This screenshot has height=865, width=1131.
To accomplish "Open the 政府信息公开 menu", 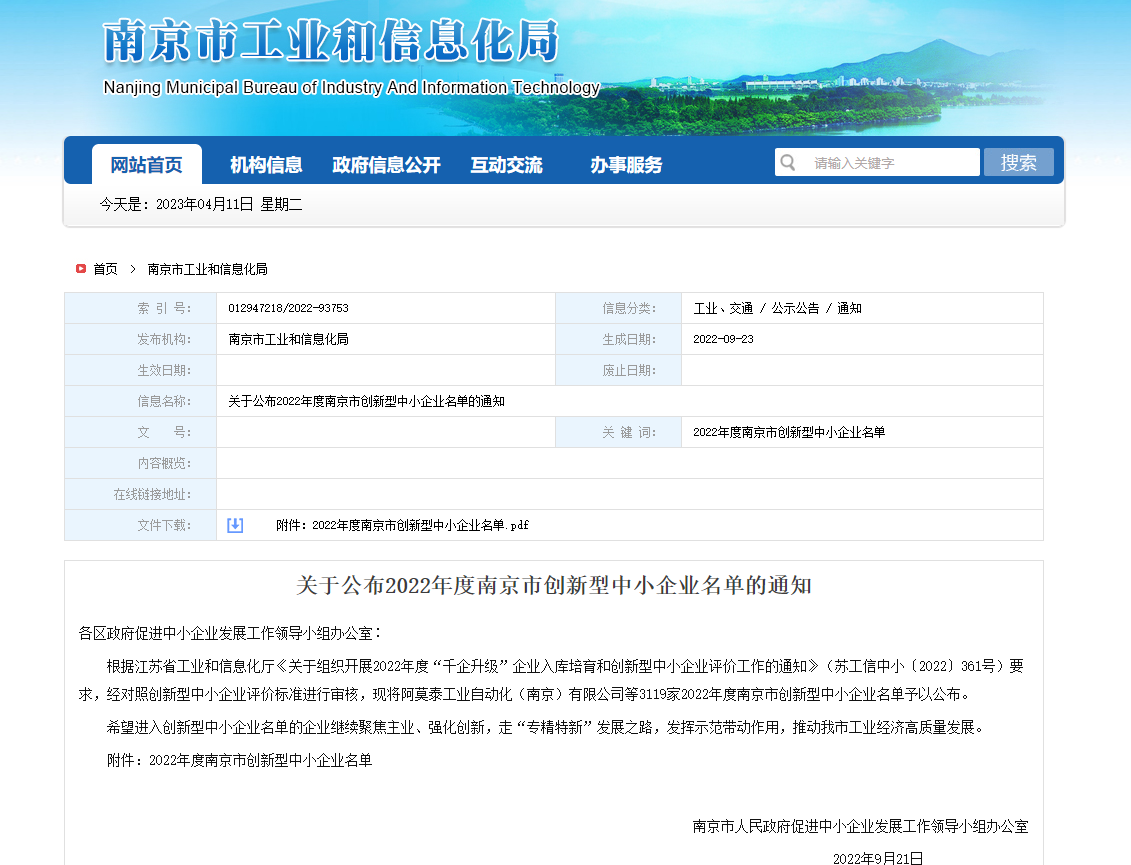I will [x=386, y=165].
